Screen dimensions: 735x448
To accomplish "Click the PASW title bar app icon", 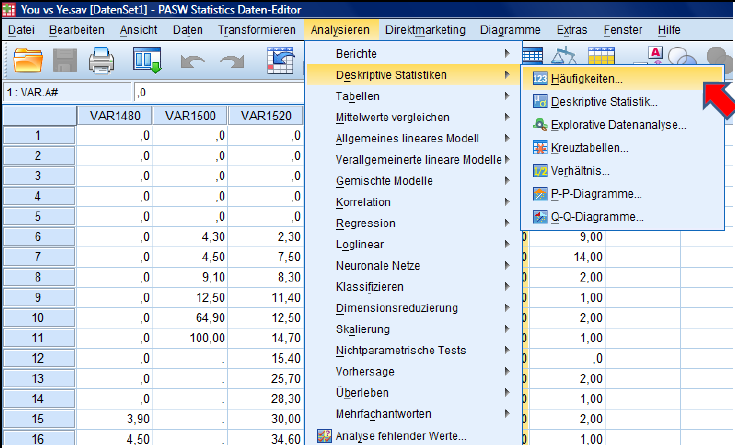I will click(8, 9).
